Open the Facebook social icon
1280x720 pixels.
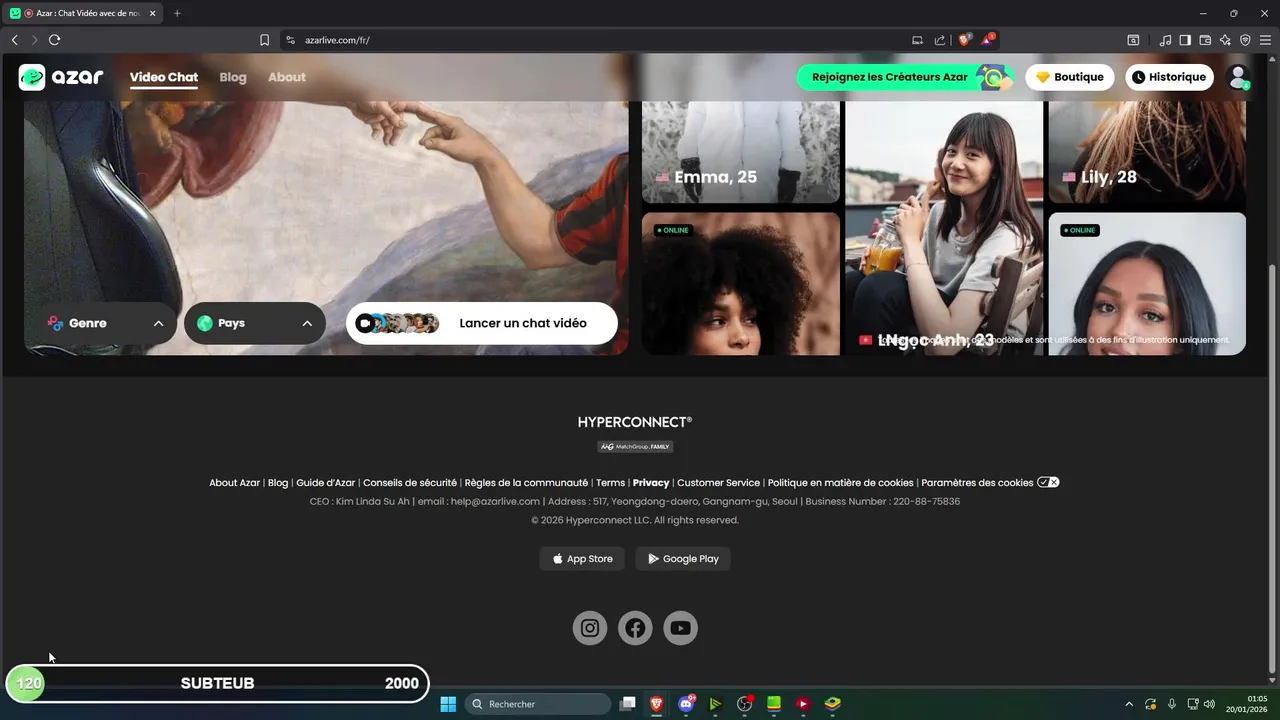(635, 628)
